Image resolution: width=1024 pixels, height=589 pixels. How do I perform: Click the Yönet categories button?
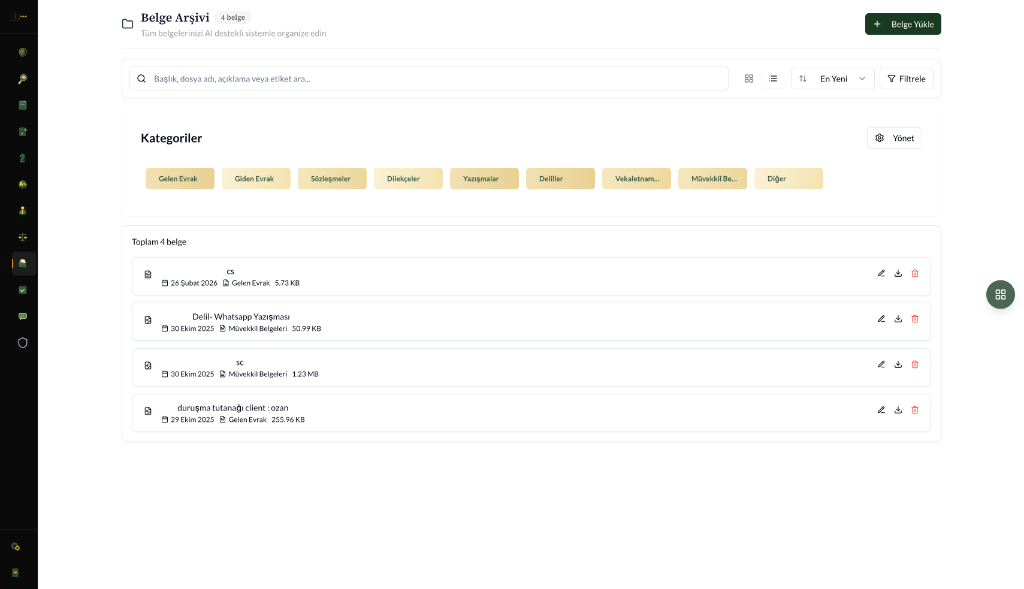894,138
